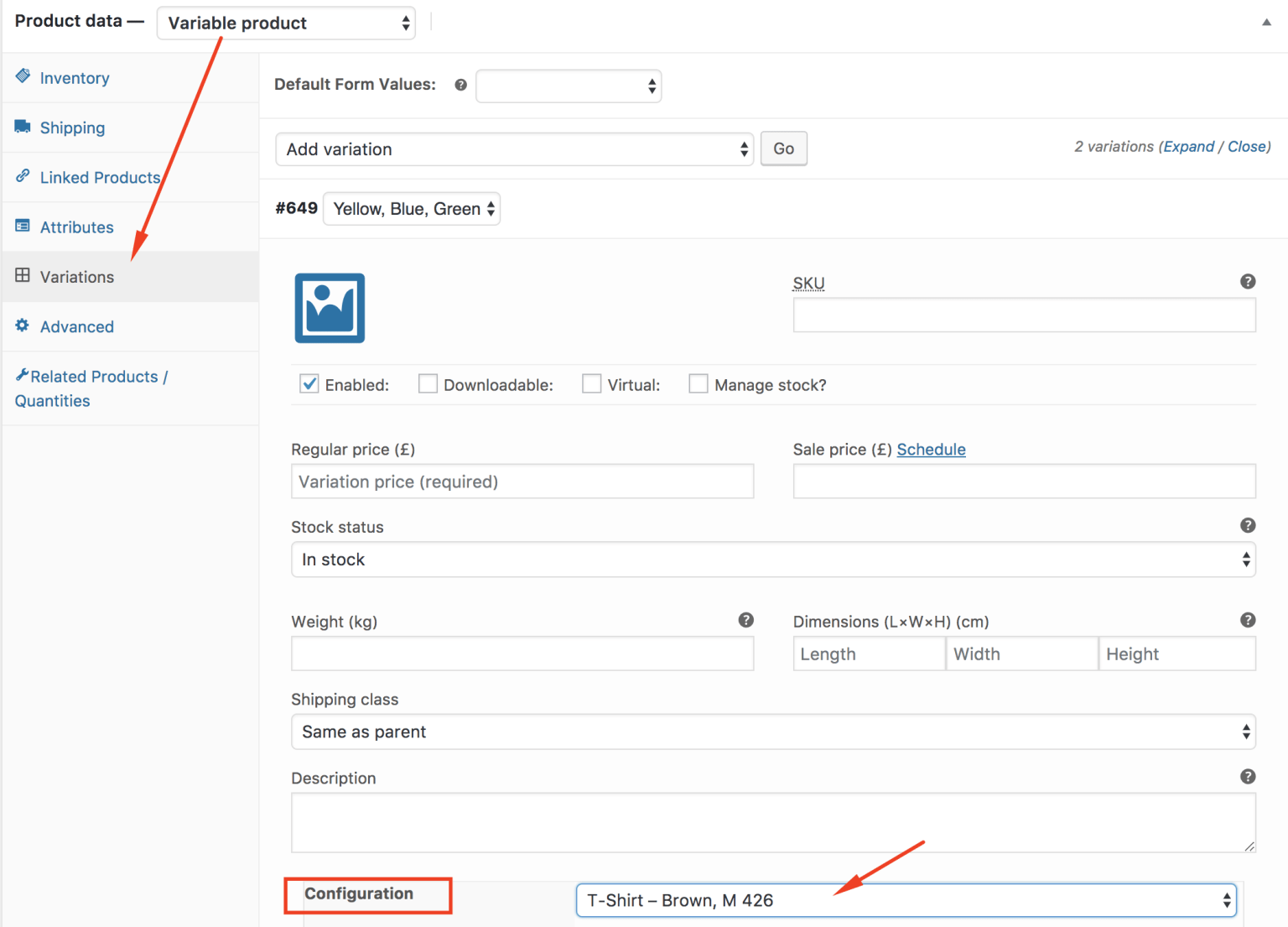Check the Manage stock option
Screen dimensions: 1288x927
click(x=699, y=383)
